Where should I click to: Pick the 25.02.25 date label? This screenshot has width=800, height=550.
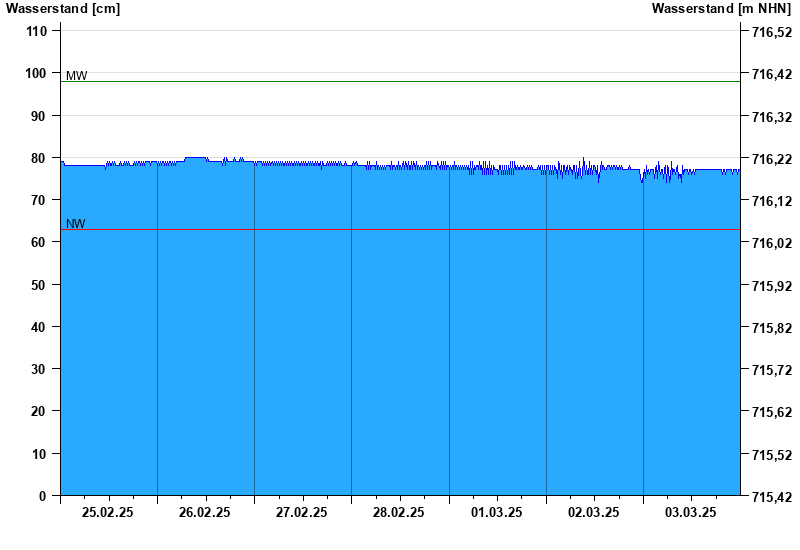(108, 512)
